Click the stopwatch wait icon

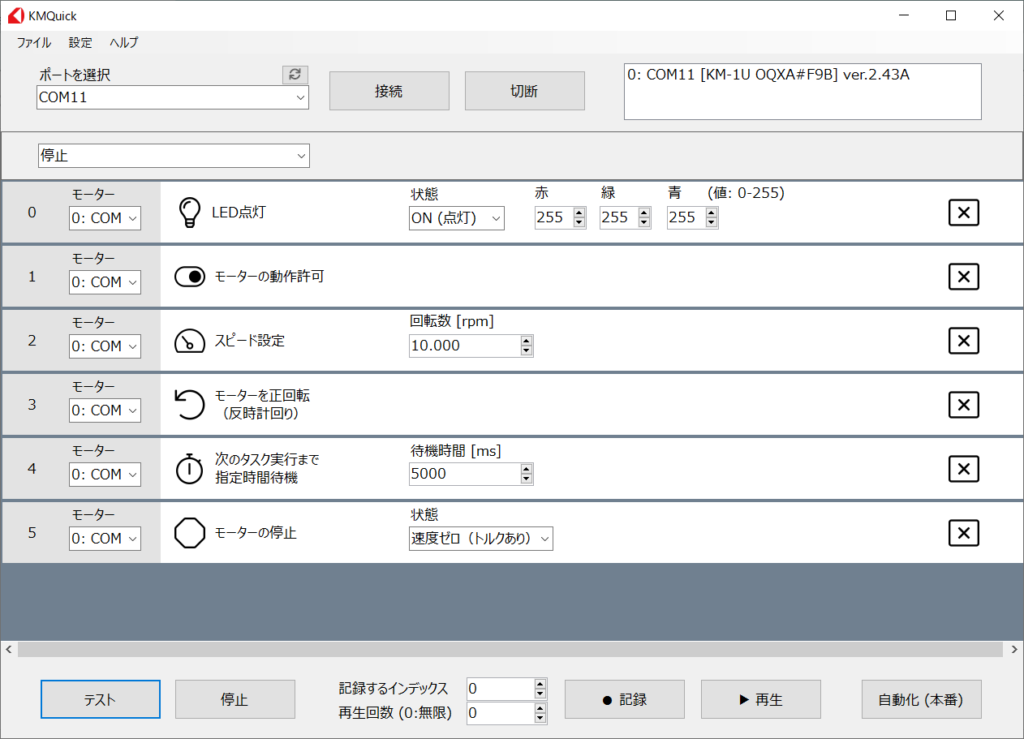pyautogui.click(x=189, y=469)
